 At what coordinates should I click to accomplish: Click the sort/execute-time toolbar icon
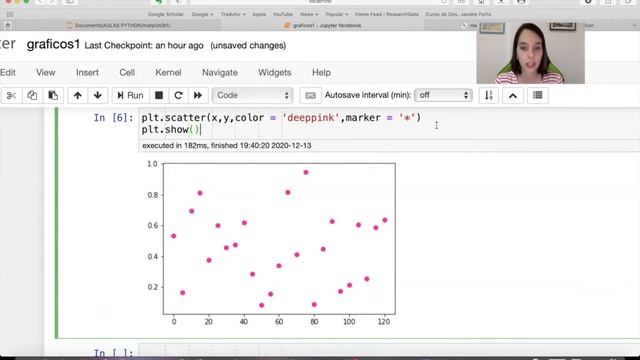489,96
